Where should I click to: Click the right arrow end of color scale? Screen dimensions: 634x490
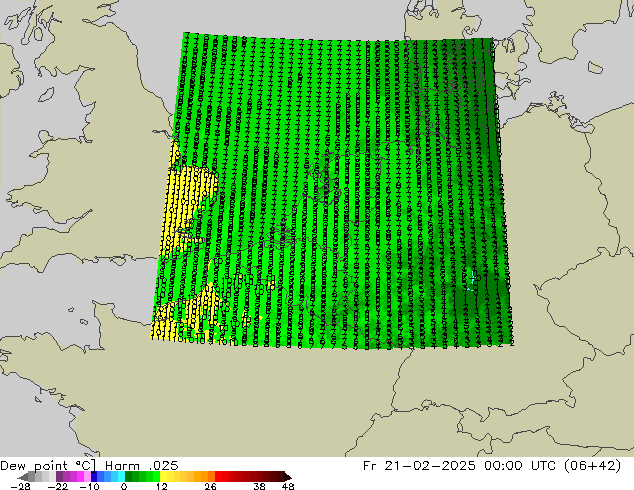click(x=288, y=477)
